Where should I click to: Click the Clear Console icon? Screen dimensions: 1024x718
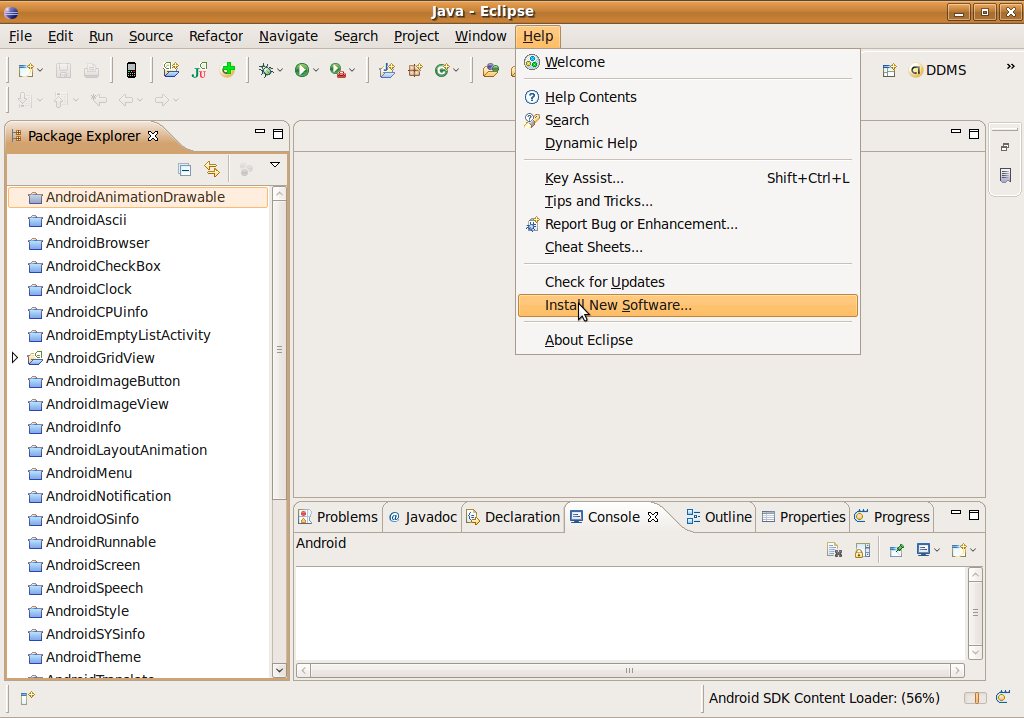coord(834,550)
